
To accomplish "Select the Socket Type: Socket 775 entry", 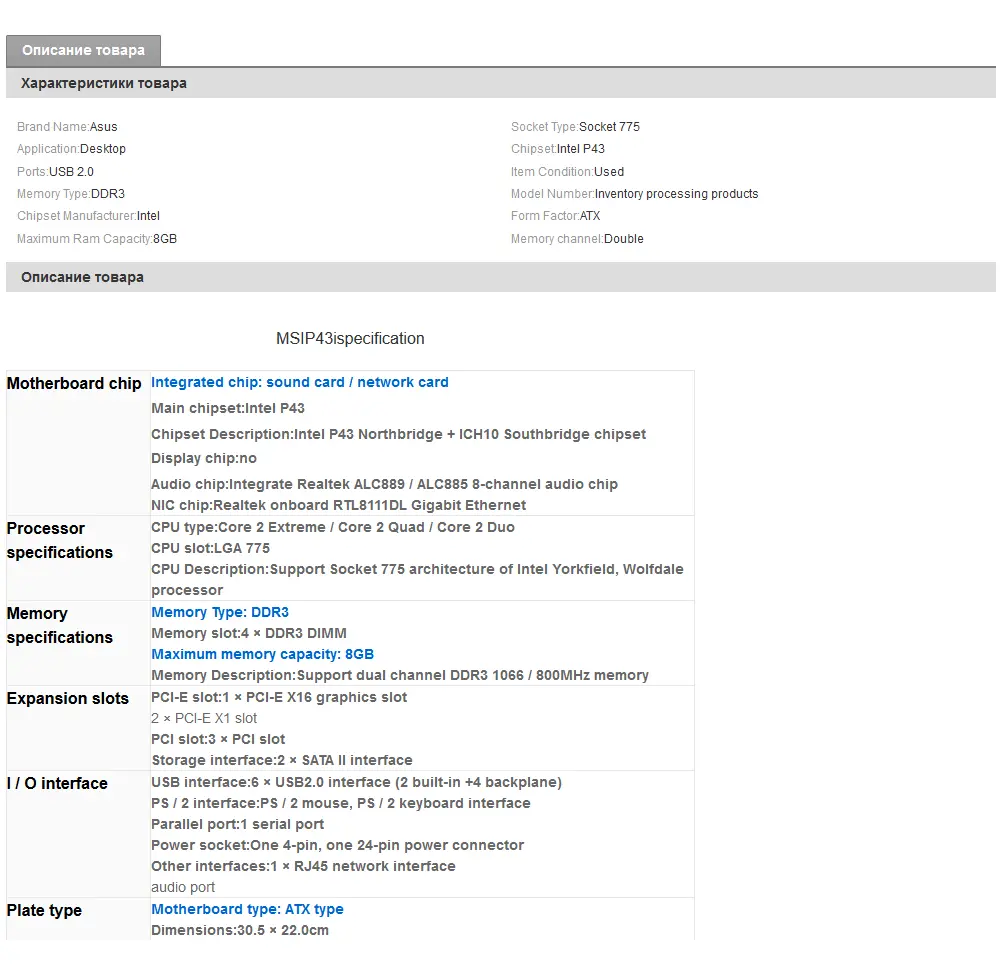I will tap(575, 127).
